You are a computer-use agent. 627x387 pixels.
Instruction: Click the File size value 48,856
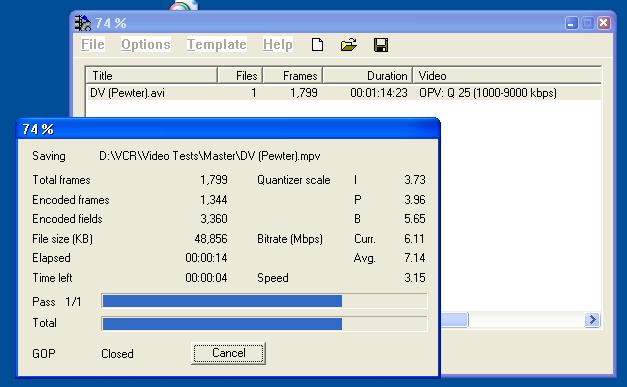(x=211, y=239)
